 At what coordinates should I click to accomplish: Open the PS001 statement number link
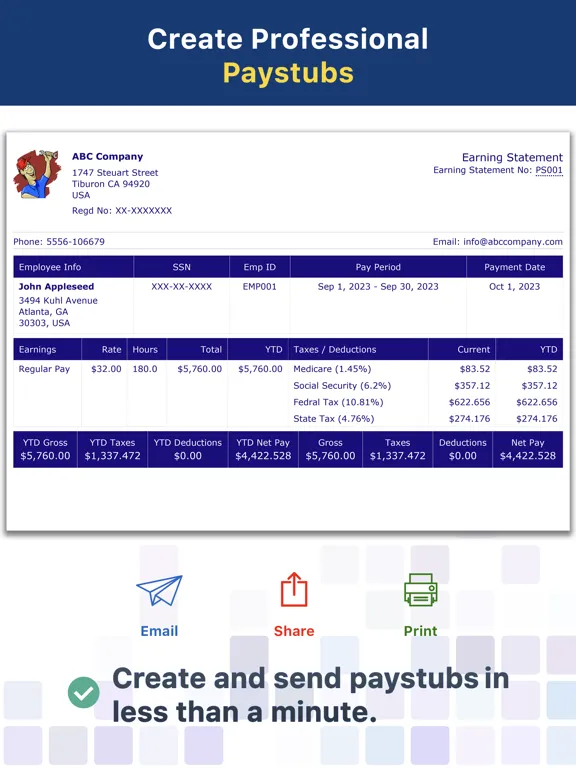pyautogui.click(x=549, y=170)
